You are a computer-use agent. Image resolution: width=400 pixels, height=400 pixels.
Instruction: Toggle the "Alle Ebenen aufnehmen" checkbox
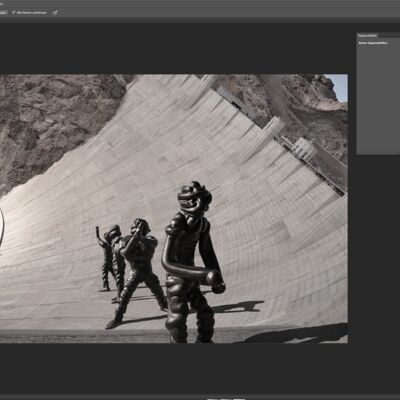click(14, 13)
